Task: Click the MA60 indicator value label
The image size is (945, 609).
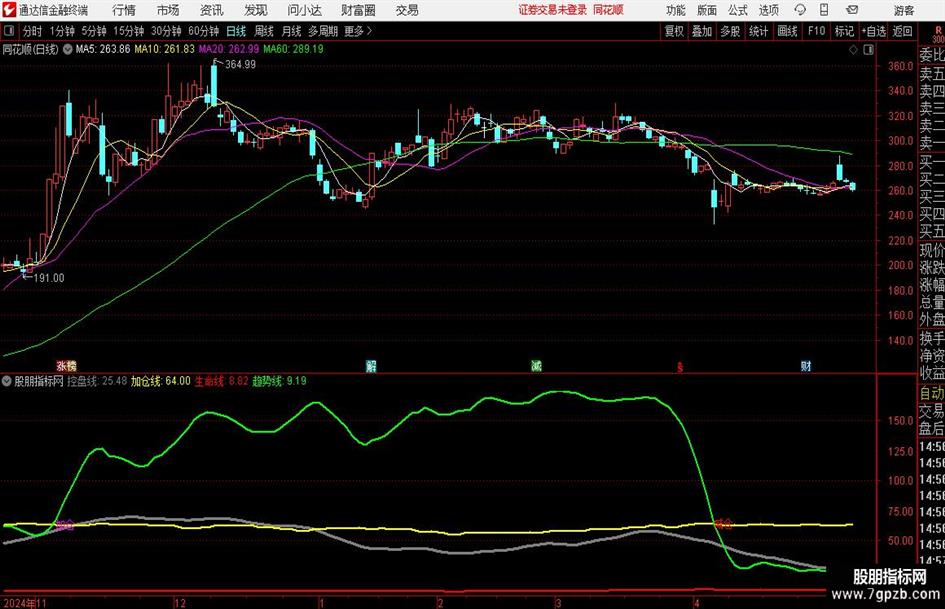Action: point(294,49)
